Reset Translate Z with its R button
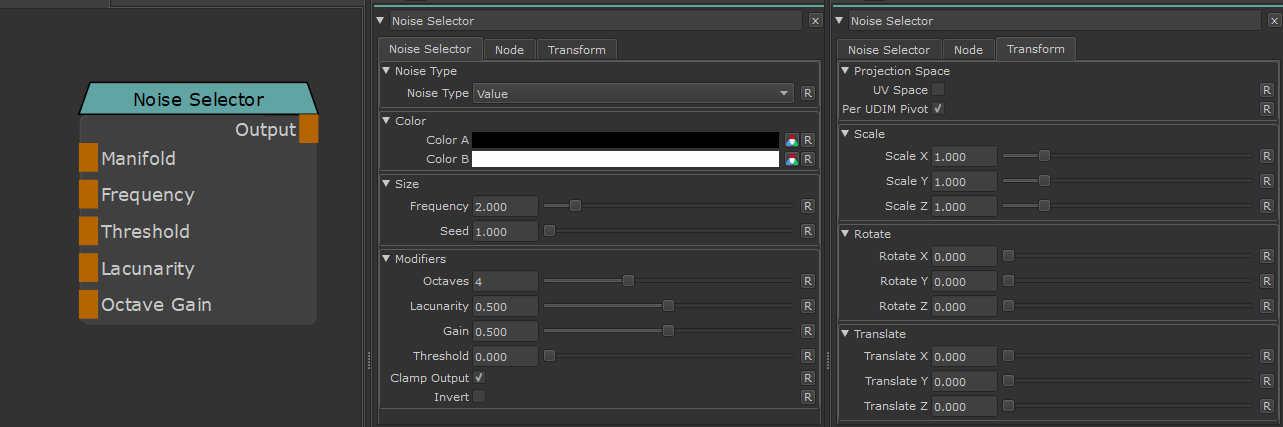 pos(1266,406)
